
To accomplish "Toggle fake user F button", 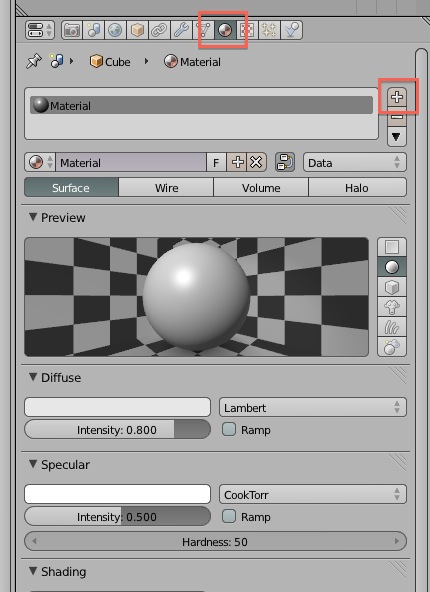I will pyautogui.click(x=216, y=163).
